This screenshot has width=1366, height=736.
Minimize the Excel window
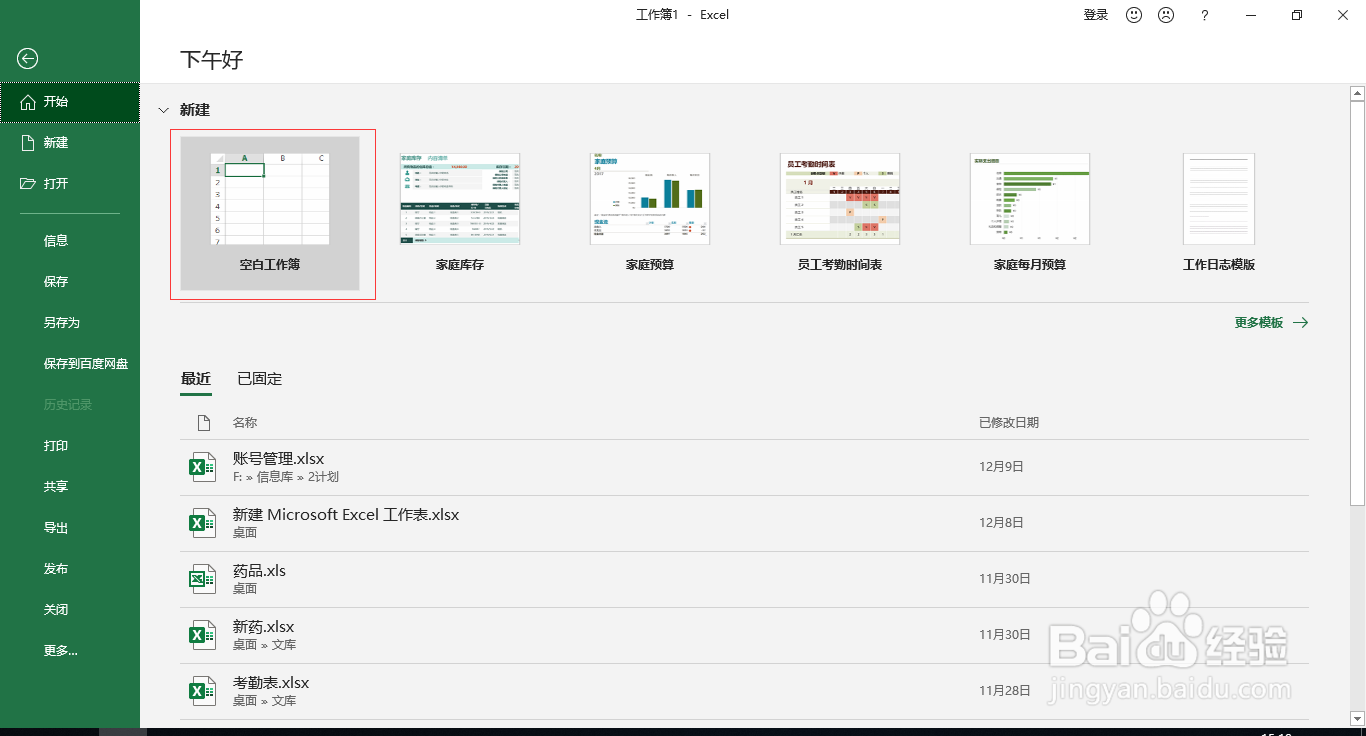(x=1251, y=15)
